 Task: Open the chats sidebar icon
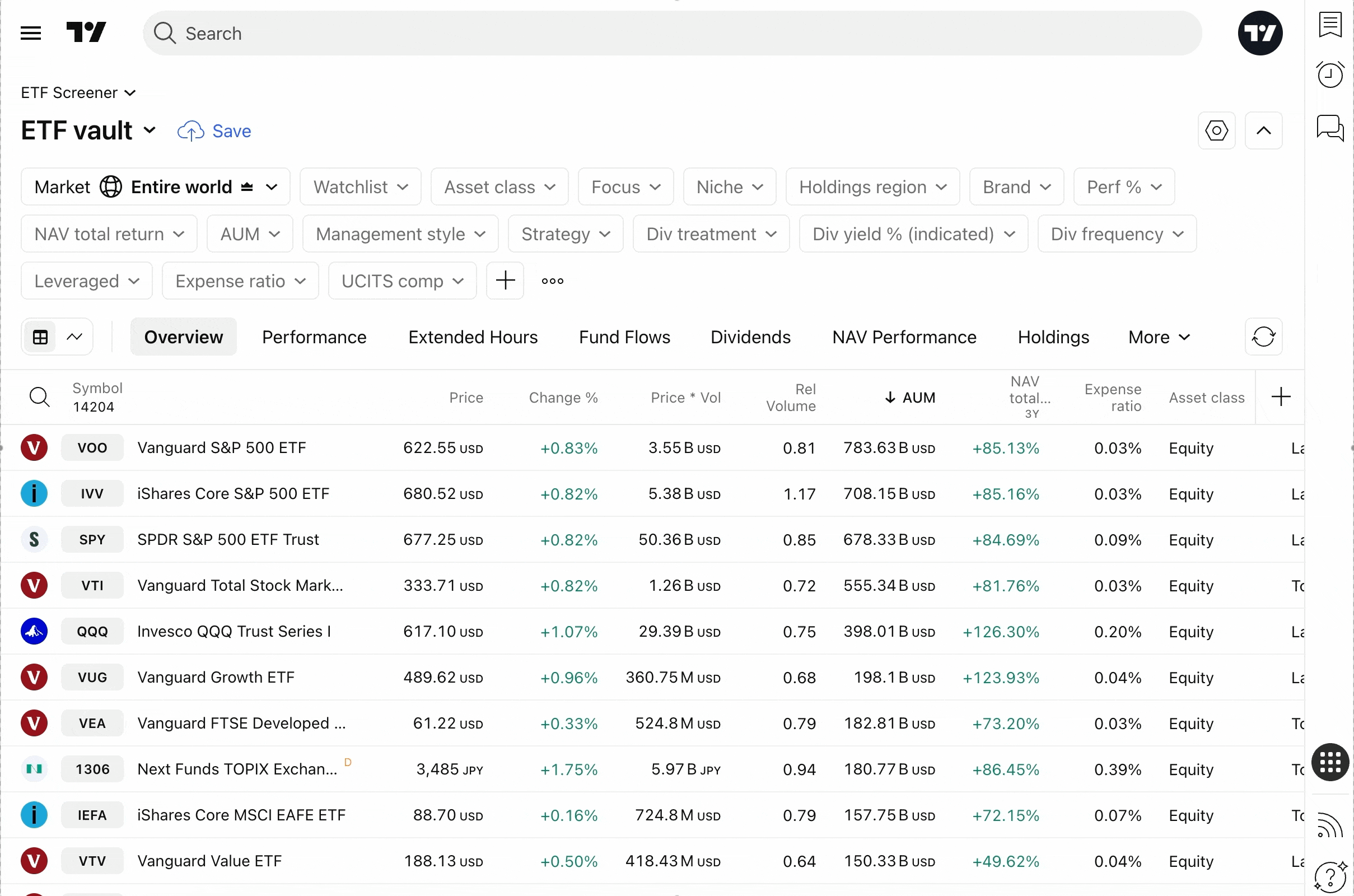tap(1330, 128)
